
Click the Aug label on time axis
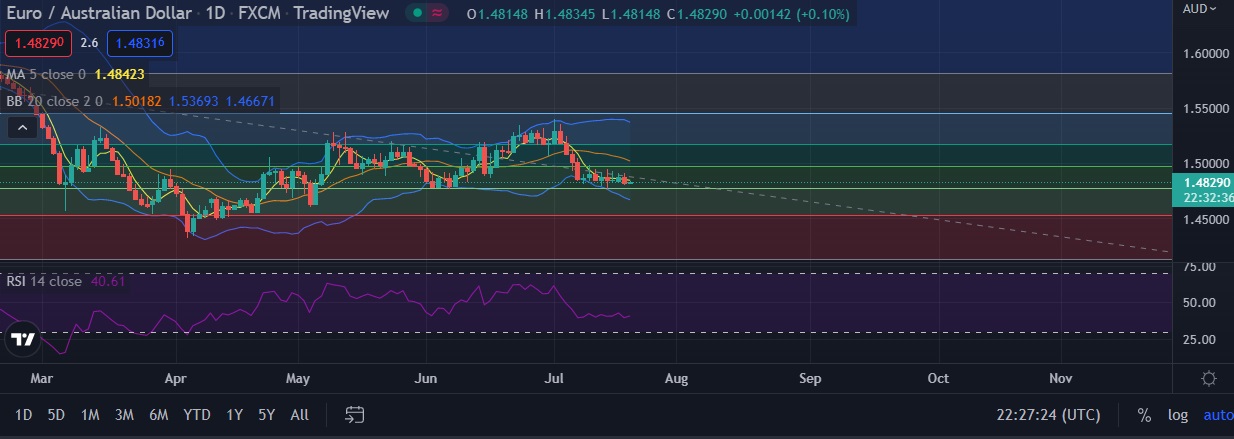[677, 379]
